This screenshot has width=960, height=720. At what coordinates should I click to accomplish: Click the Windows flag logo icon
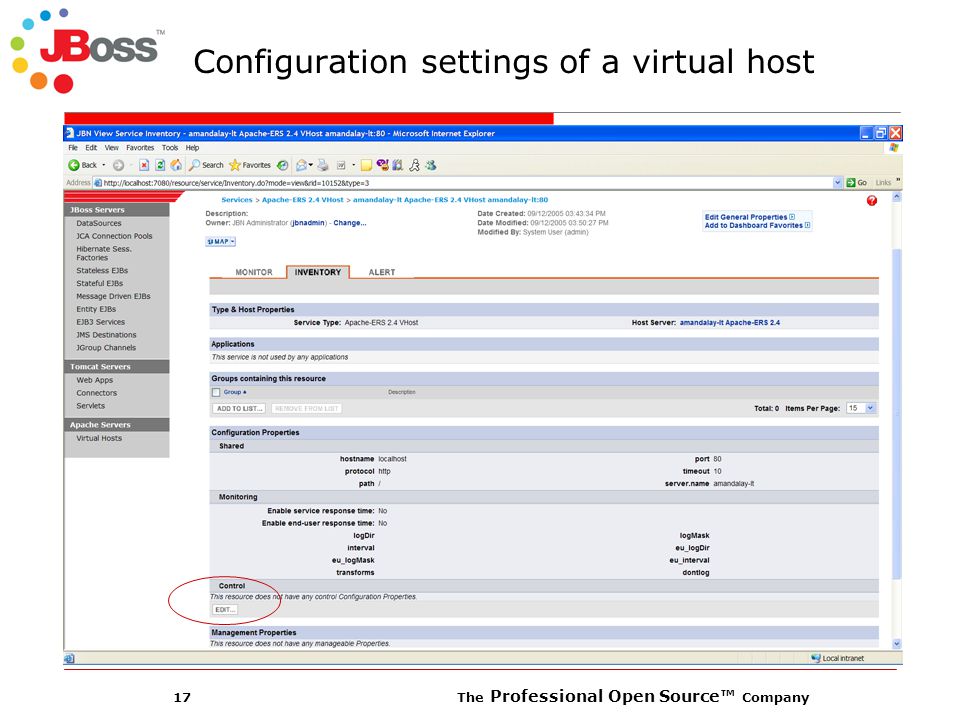893,148
